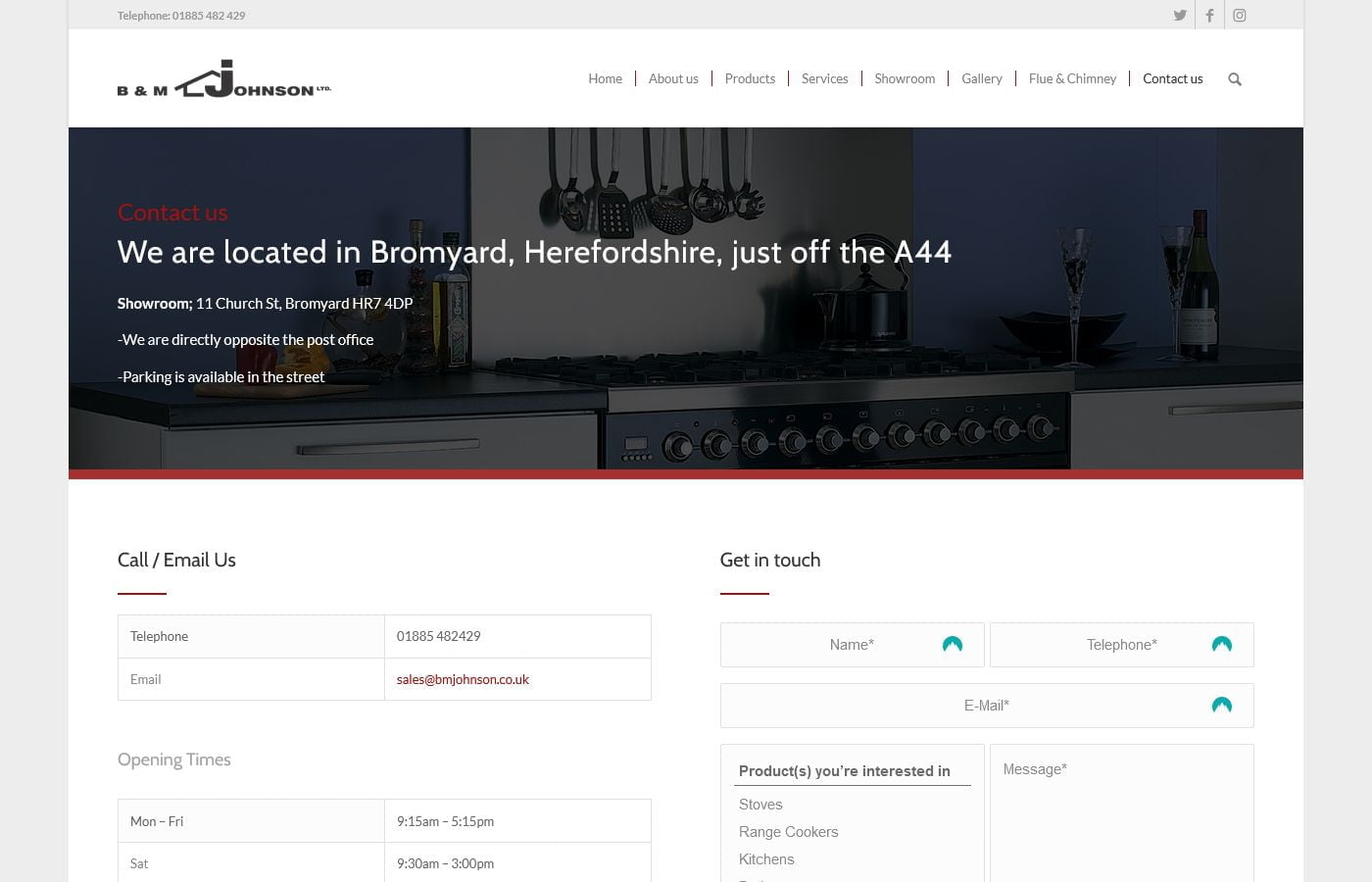Click the autofill icon in Name field
This screenshot has height=882, width=1372.
(x=952, y=644)
